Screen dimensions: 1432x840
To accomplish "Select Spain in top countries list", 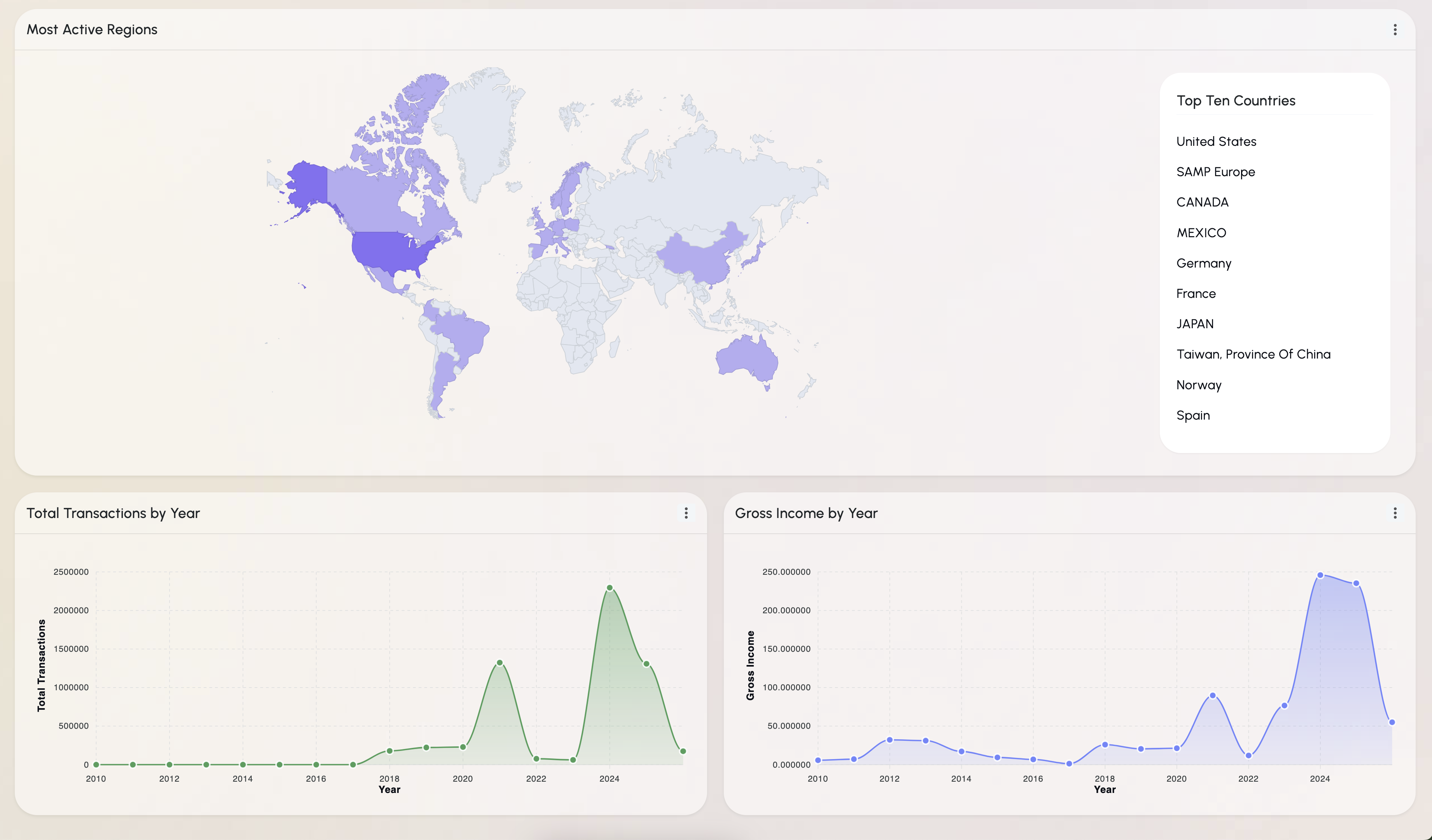I will (x=1193, y=415).
